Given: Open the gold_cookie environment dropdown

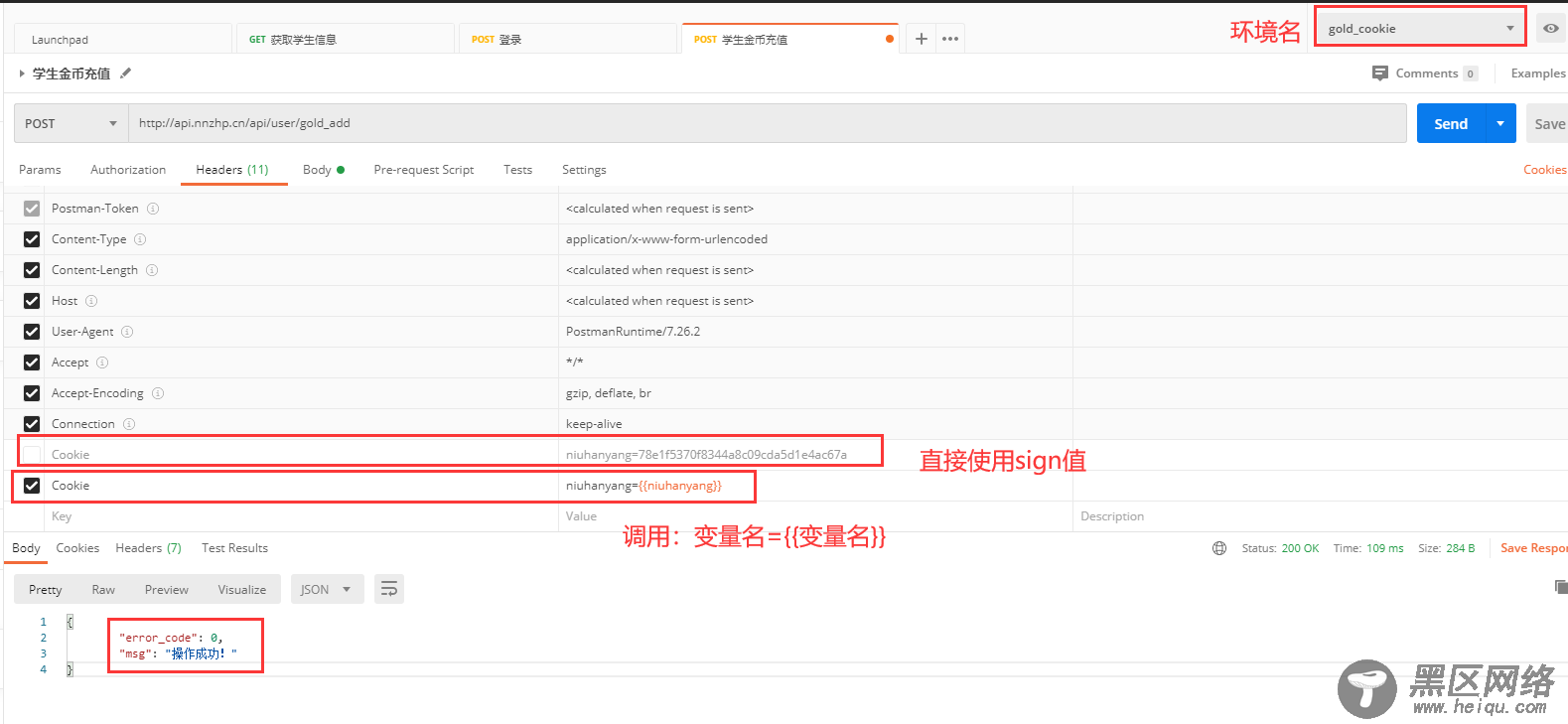Looking at the screenshot, I should (1420, 28).
